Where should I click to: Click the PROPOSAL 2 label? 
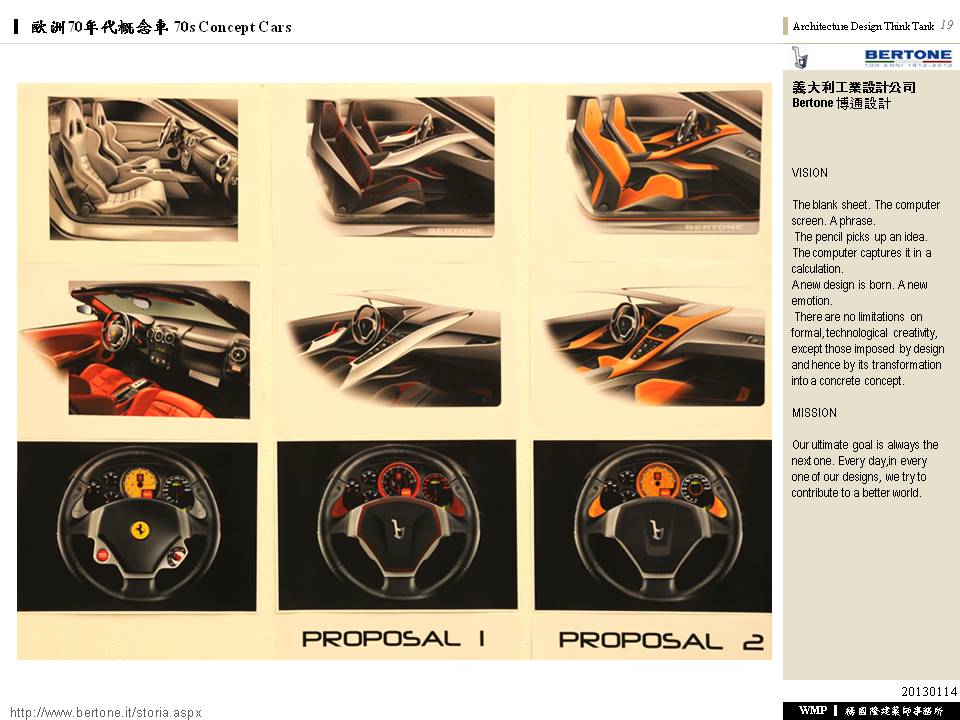[661, 641]
